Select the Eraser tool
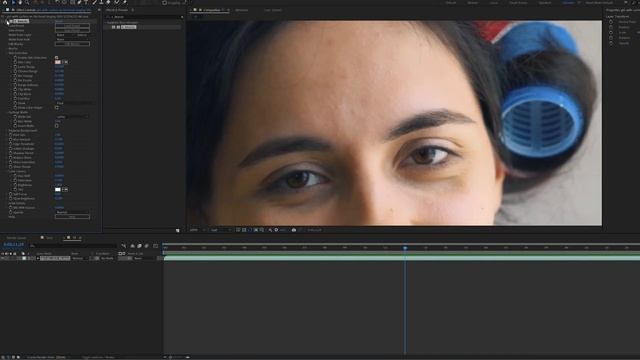640x360 pixels. (x=109, y=2)
